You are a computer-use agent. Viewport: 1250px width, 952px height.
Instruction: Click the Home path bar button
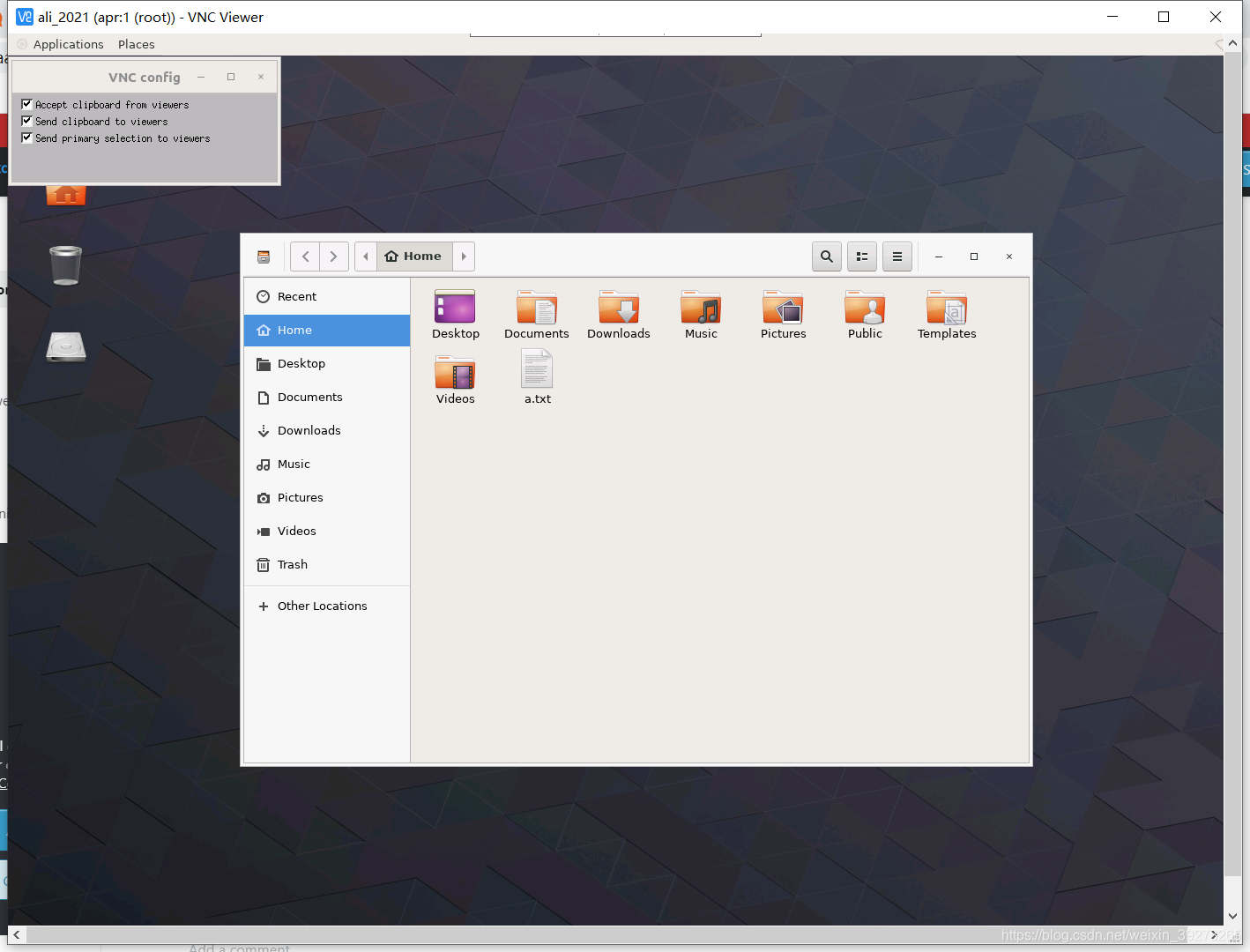[414, 257]
